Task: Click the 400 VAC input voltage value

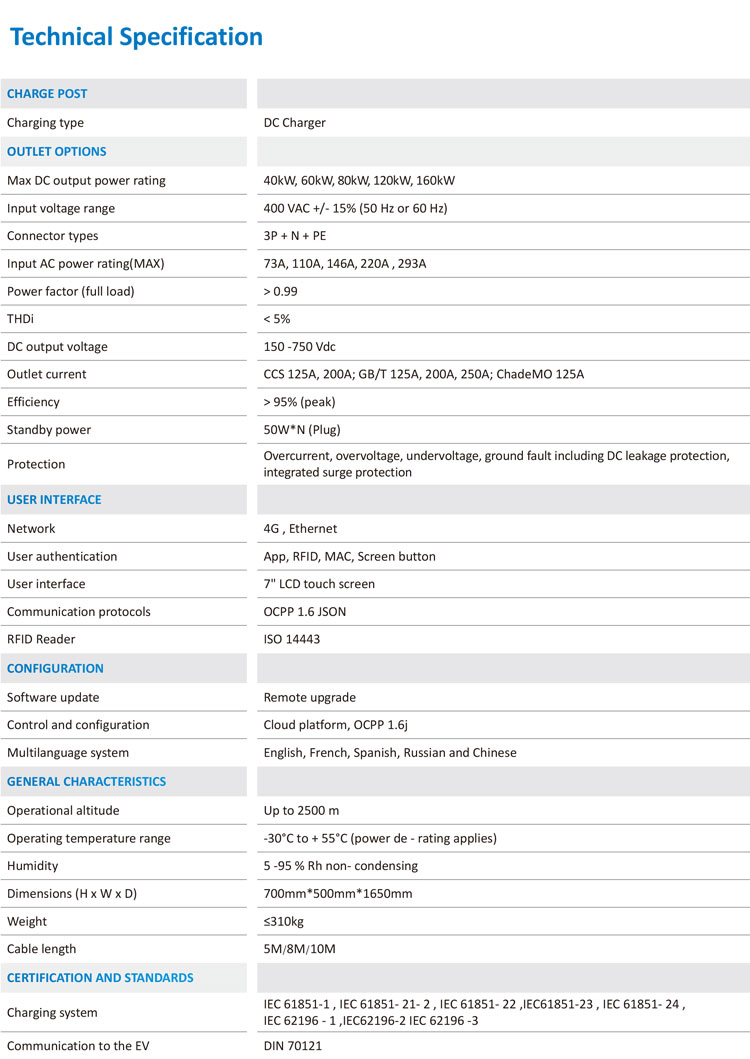Action: (355, 208)
